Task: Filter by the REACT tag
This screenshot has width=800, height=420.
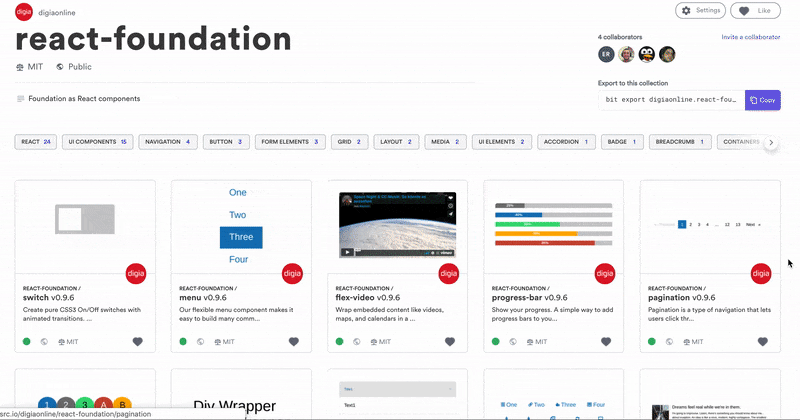Action: coord(36,142)
